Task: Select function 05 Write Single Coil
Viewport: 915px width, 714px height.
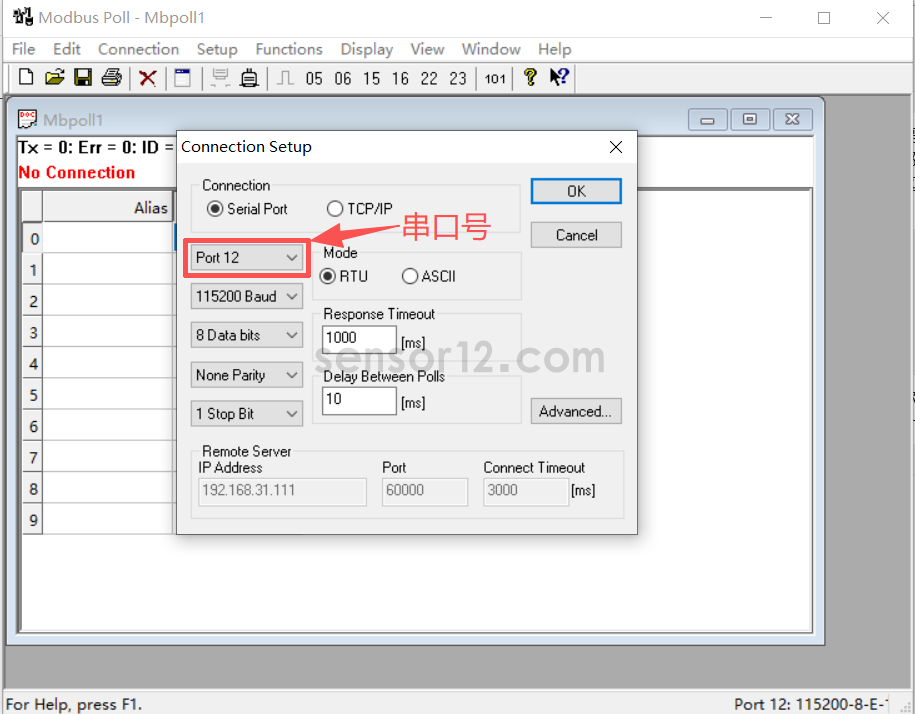Action: coord(314,77)
